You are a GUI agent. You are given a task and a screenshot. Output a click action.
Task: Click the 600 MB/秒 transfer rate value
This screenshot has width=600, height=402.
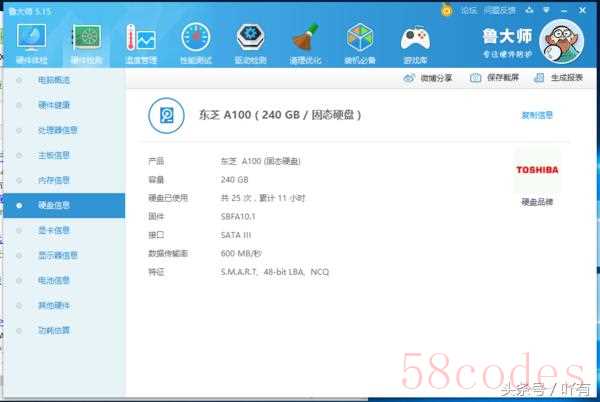(241, 253)
